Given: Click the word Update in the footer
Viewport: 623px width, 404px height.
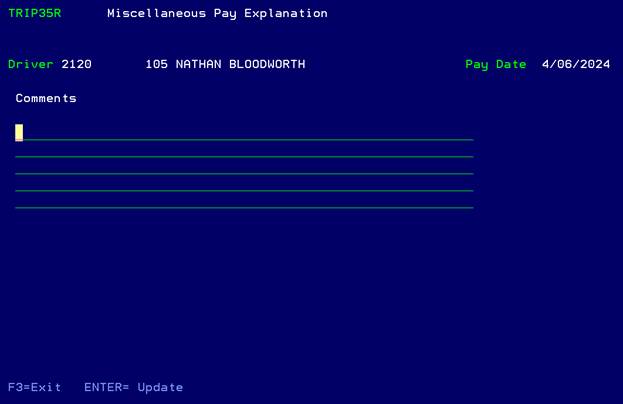Looking at the screenshot, I should (160, 387).
